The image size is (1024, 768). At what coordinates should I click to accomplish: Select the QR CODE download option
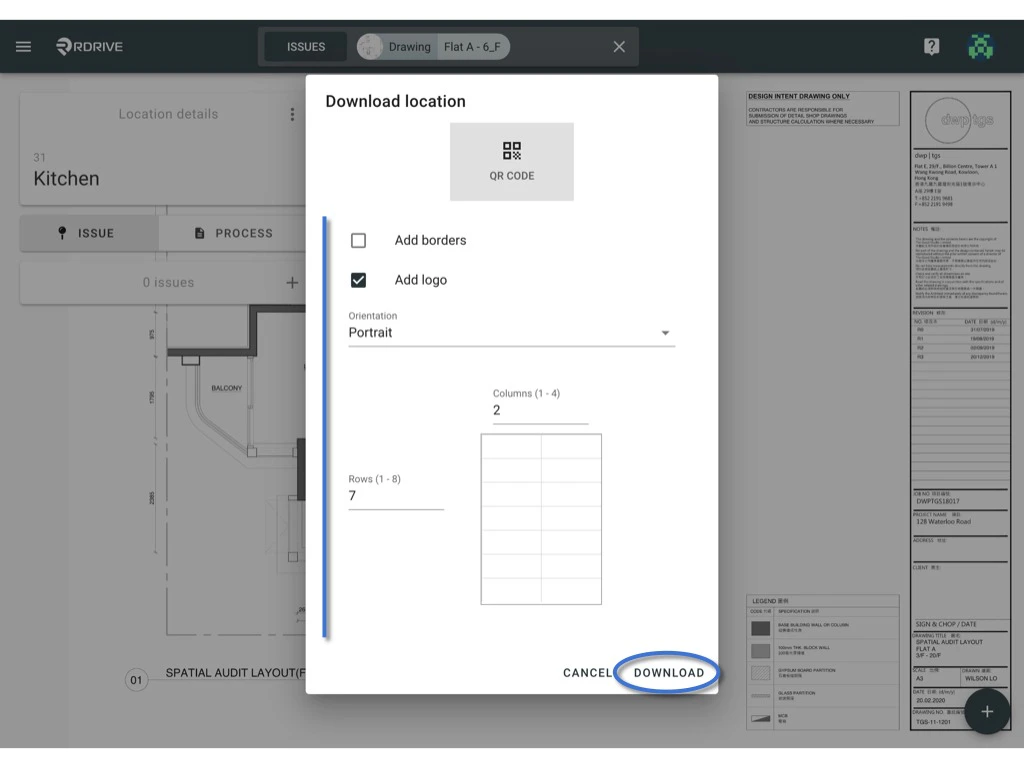[512, 161]
